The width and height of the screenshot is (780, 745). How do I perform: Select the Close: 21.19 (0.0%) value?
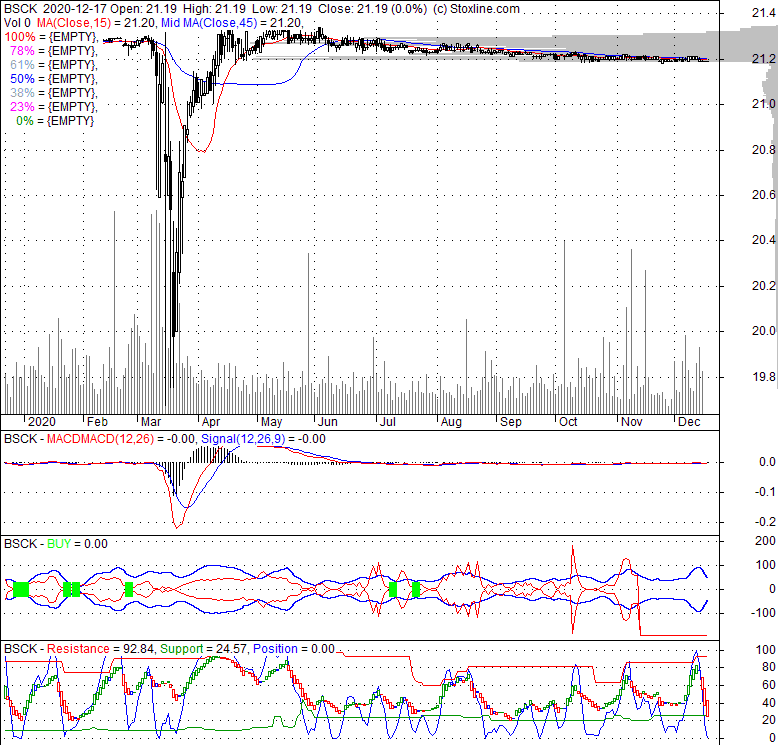click(x=373, y=9)
